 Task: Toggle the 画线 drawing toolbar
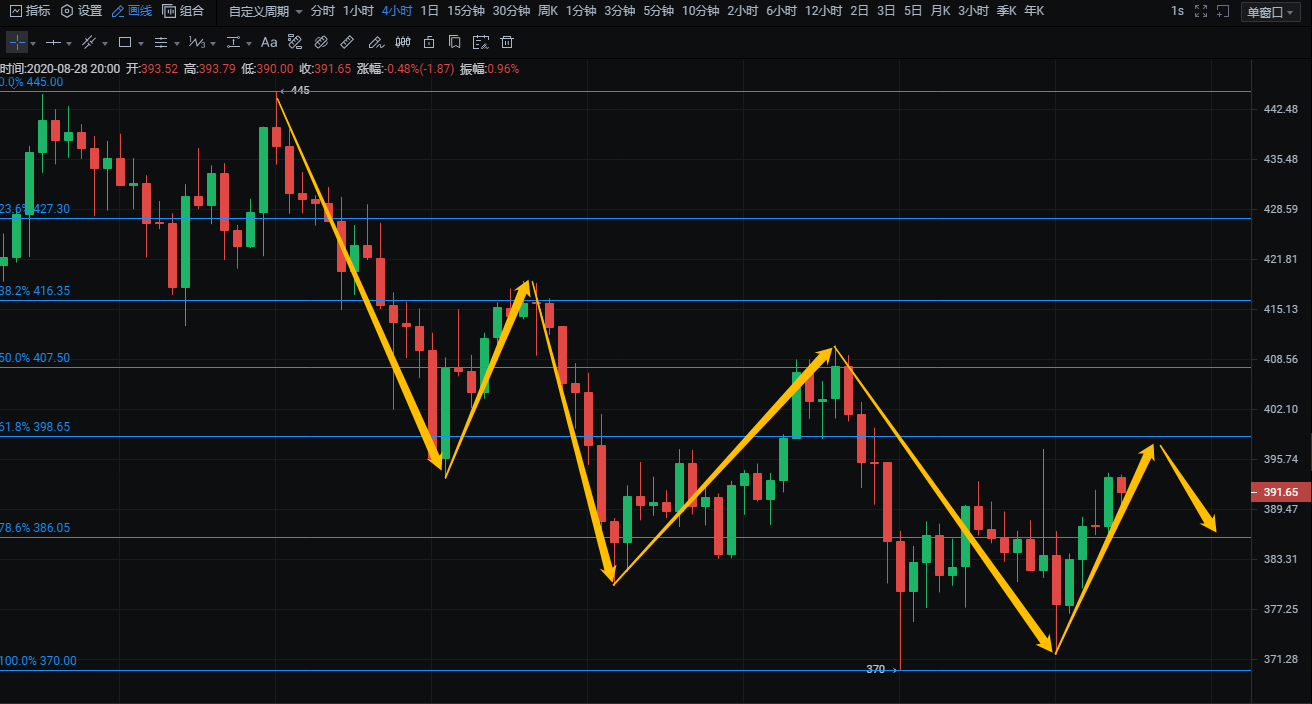point(131,11)
